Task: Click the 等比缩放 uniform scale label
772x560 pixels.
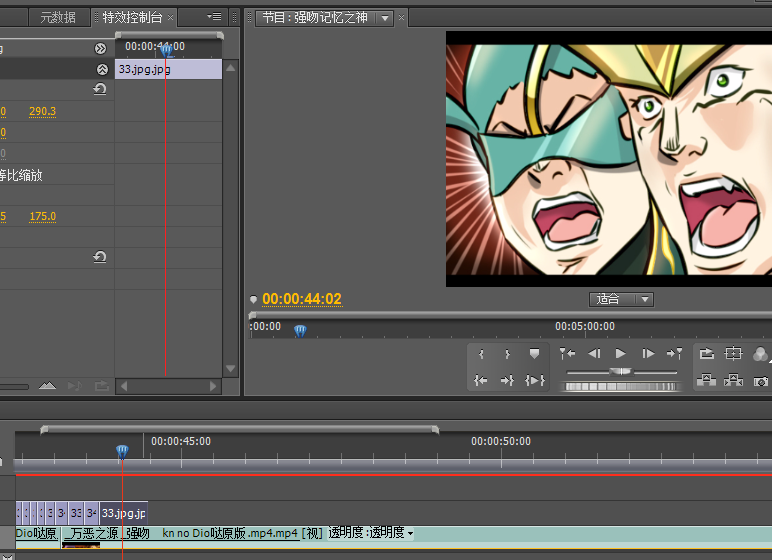Action: (x=21, y=175)
